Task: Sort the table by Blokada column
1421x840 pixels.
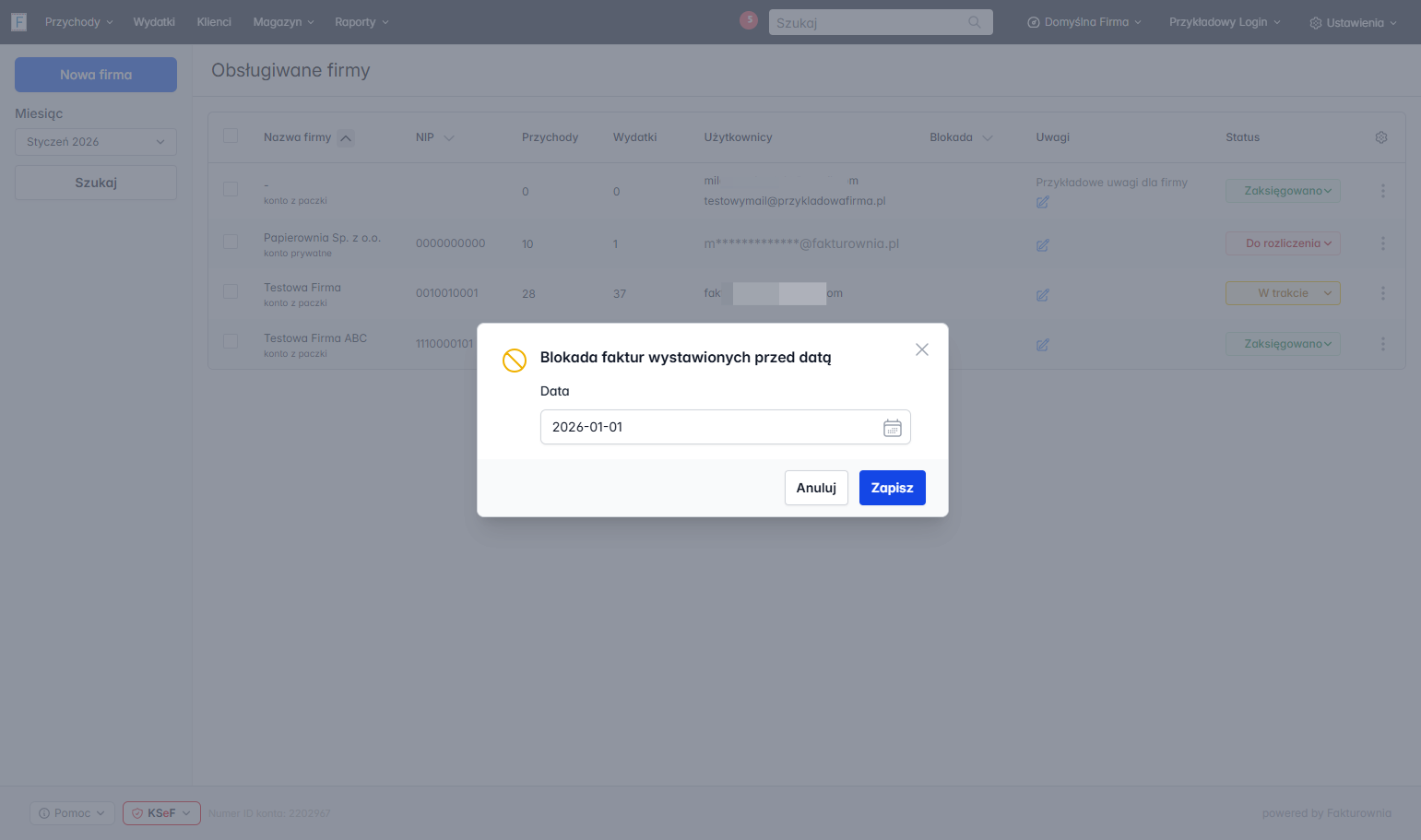Action: coord(961,137)
